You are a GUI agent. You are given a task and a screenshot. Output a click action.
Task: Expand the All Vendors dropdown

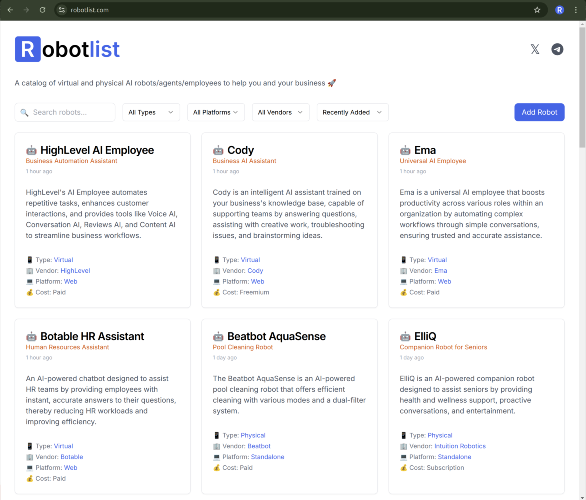pos(281,112)
